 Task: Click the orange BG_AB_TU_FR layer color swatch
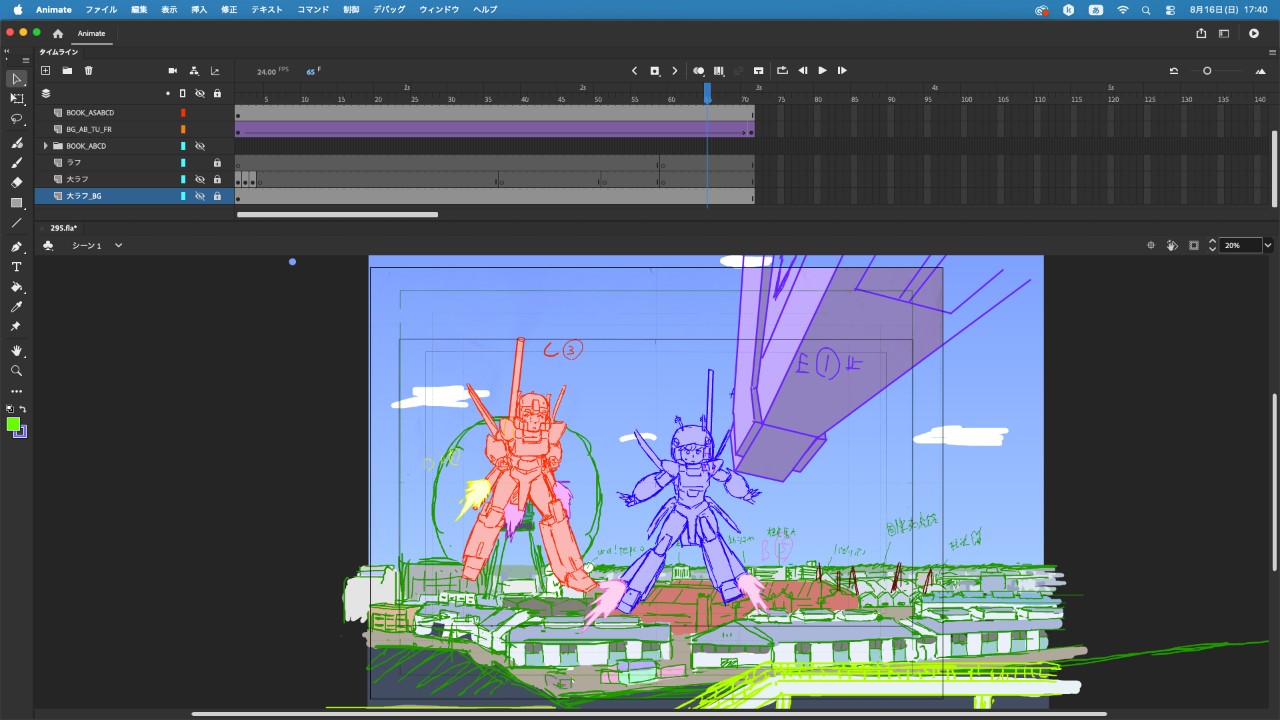[183, 129]
